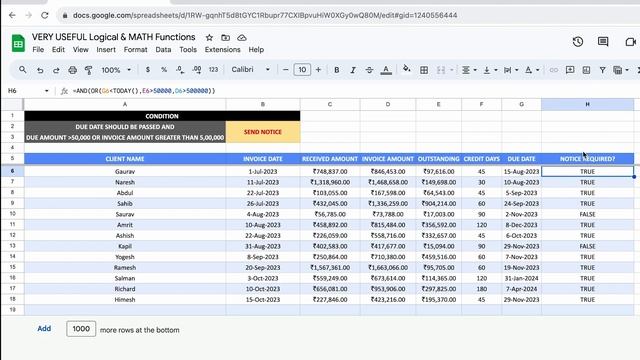Decrease decimal places
Viewport: 640px width, 360px height.
(180, 70)
